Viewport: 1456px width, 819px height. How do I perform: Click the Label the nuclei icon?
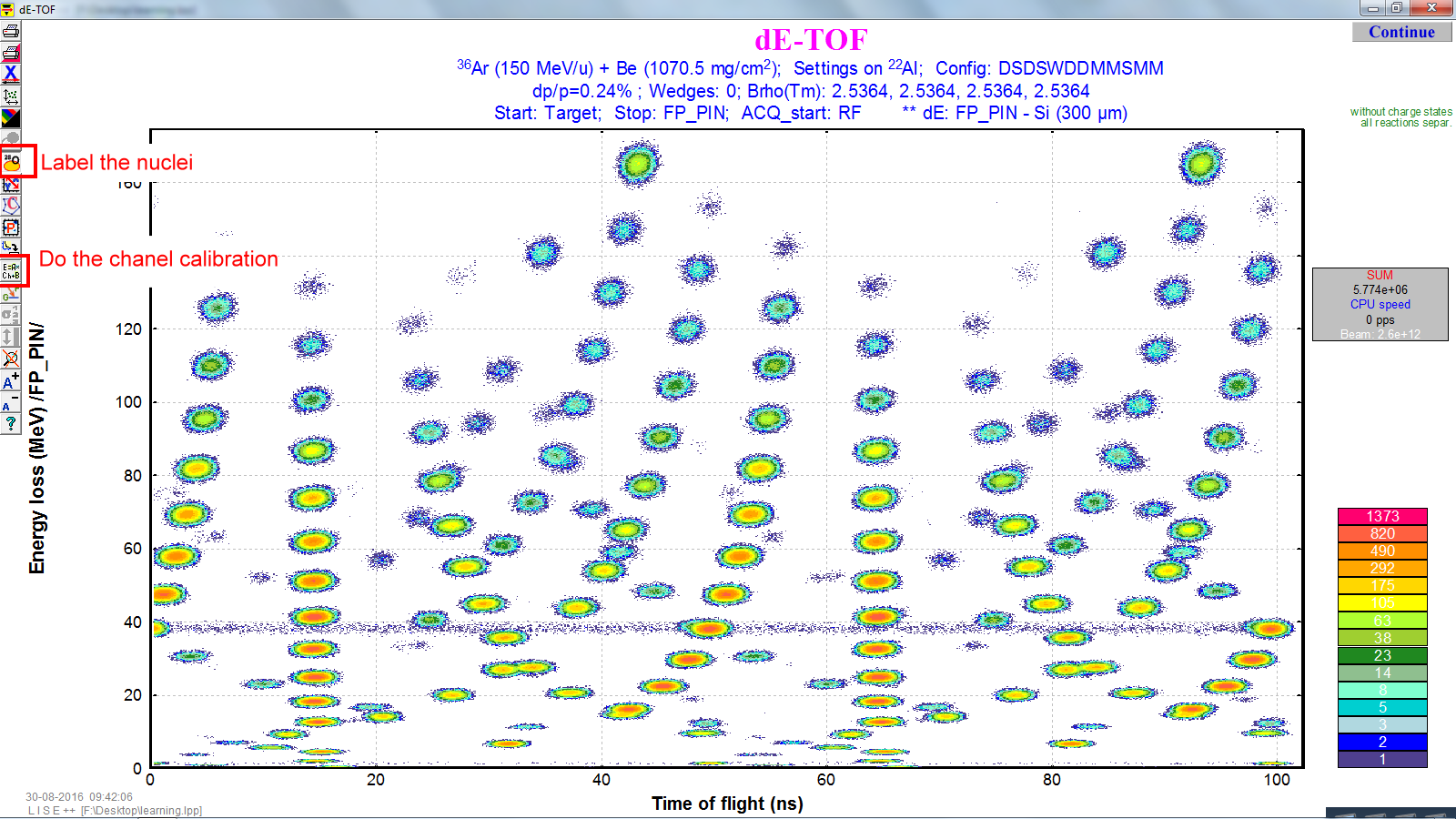click(x=12, y=162)
